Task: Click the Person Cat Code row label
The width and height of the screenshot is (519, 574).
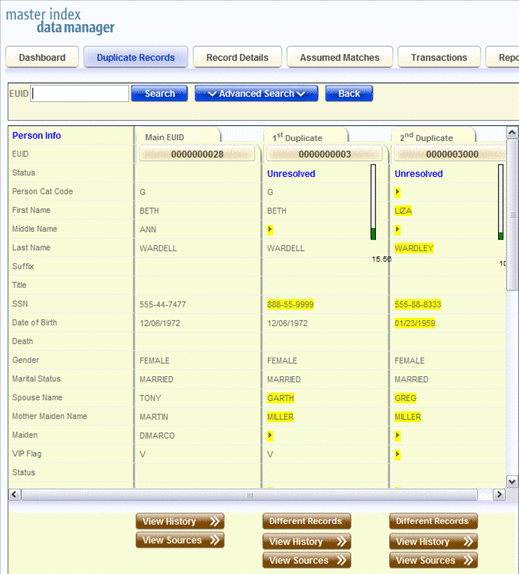Action: tap(42, 191)
